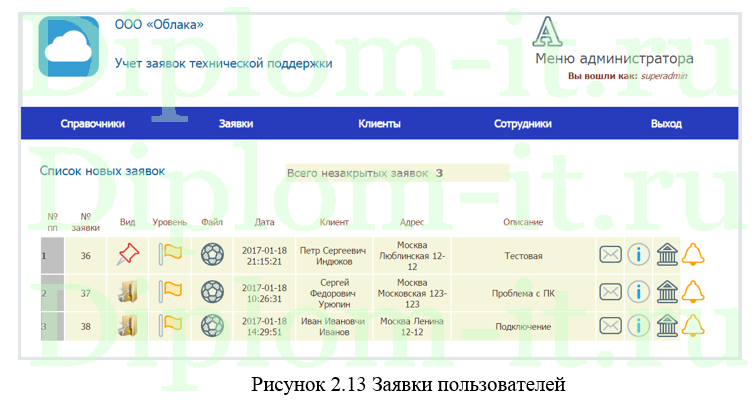Image resolution: width=756 pixels, height=400 pixels.
Task: Click client Петр Сергеевич Индюков
Action: coord(333,256)
